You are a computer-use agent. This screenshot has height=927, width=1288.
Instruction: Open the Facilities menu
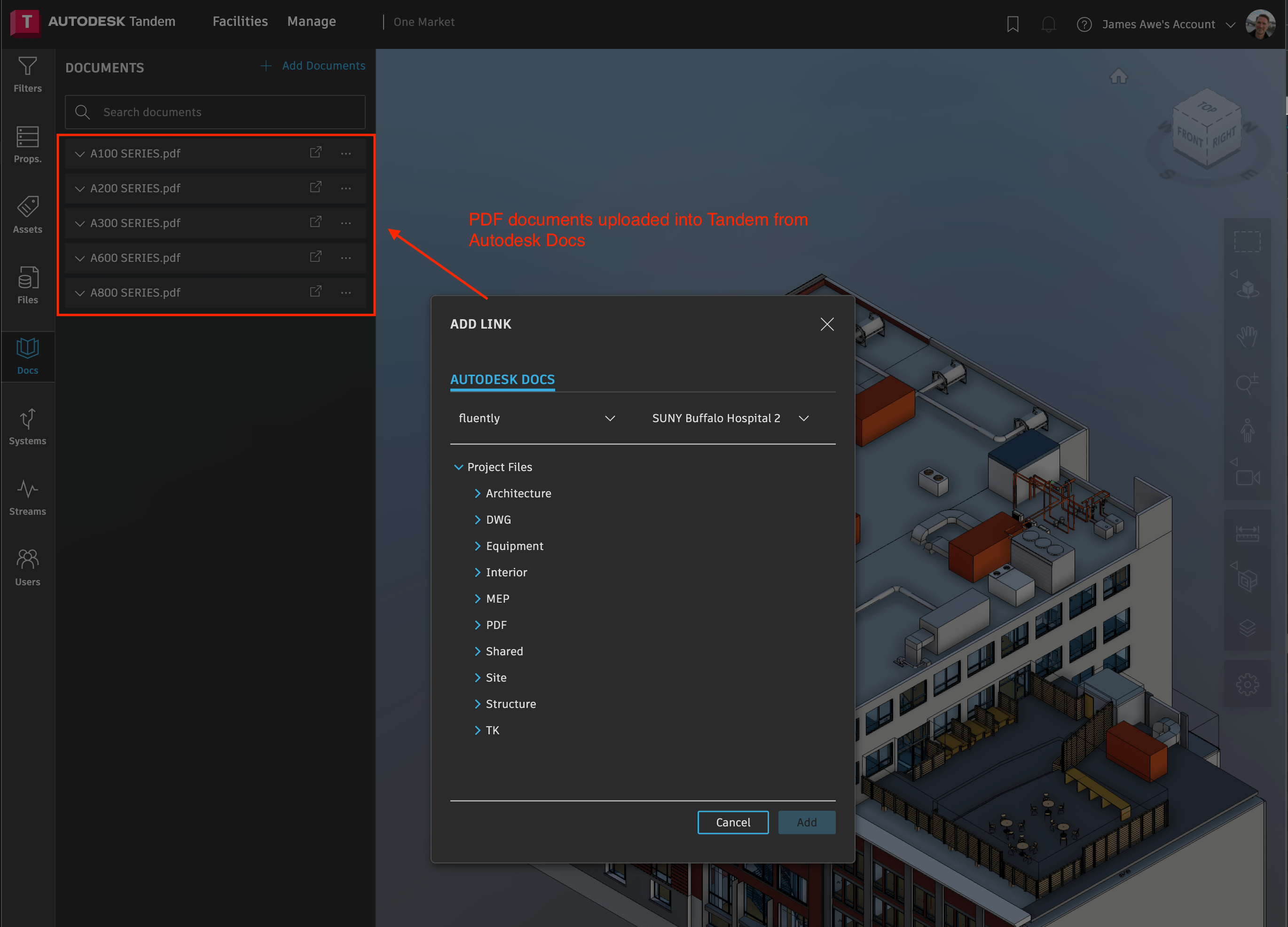click(x=240, y=22)
